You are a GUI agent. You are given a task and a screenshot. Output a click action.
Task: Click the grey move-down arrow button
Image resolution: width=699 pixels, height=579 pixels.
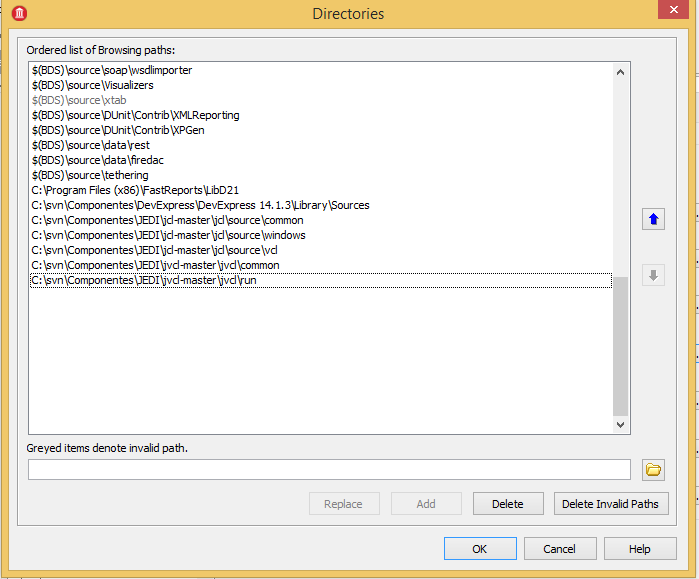[653, 275]
